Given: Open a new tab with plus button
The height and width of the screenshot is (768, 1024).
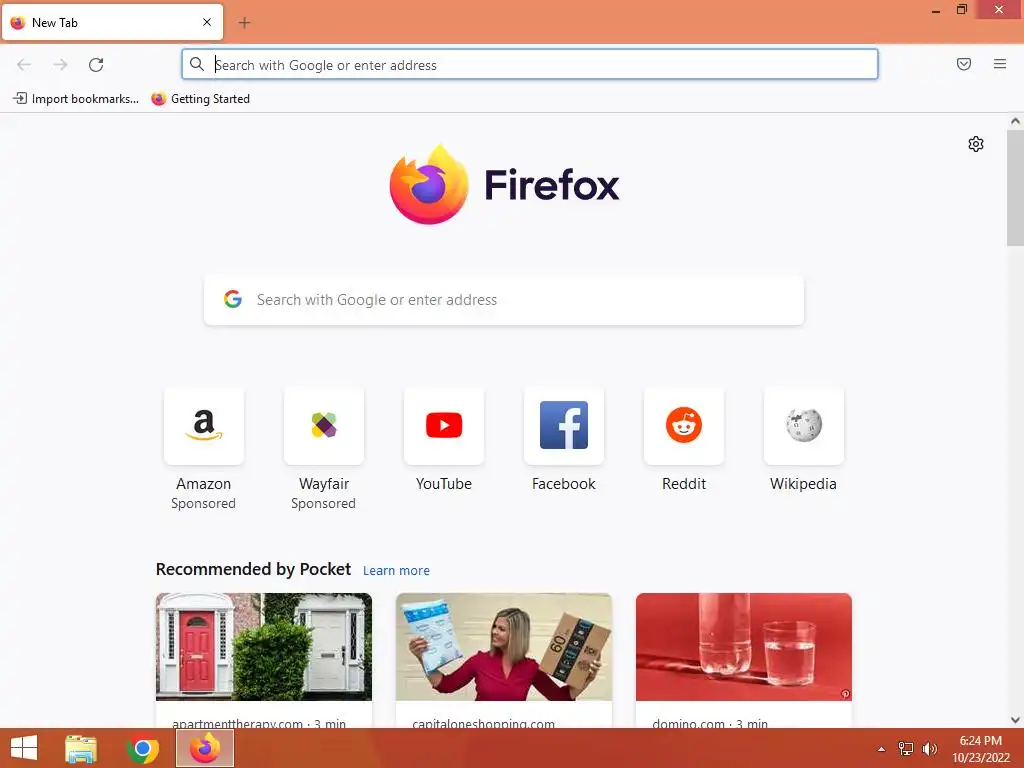Looking at the screenshot, I should (x=244, y=23).
